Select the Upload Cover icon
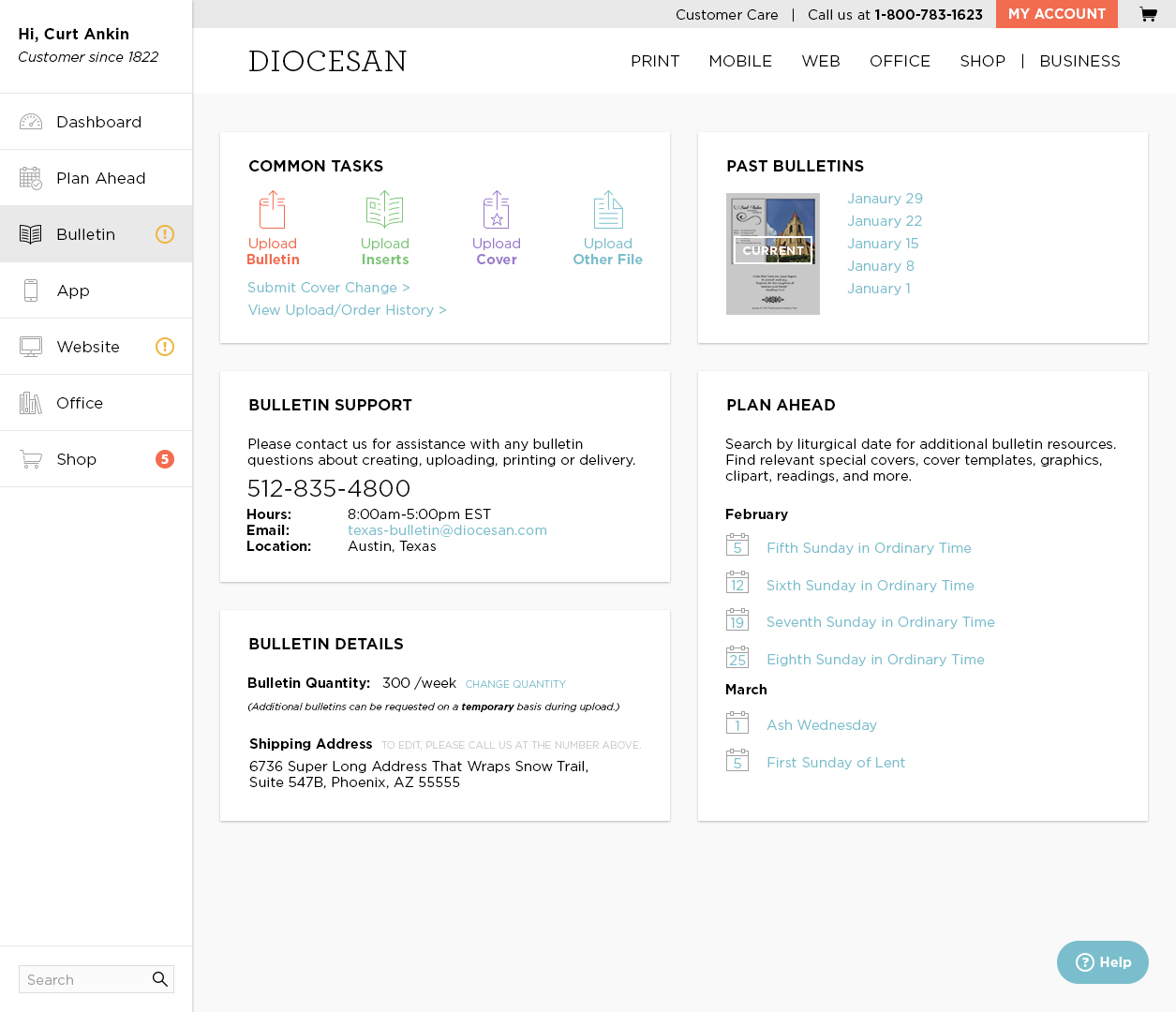 (x=496, y=211)
